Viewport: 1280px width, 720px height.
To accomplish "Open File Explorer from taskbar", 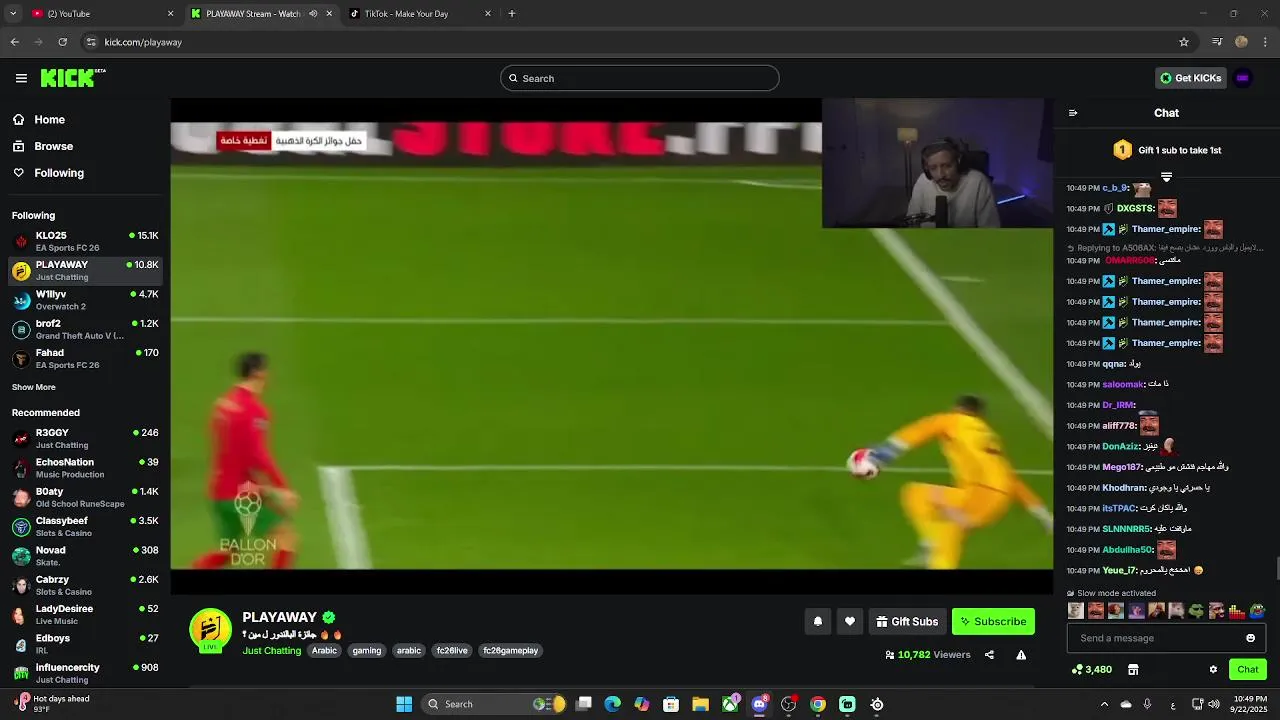I will [700, 704].
